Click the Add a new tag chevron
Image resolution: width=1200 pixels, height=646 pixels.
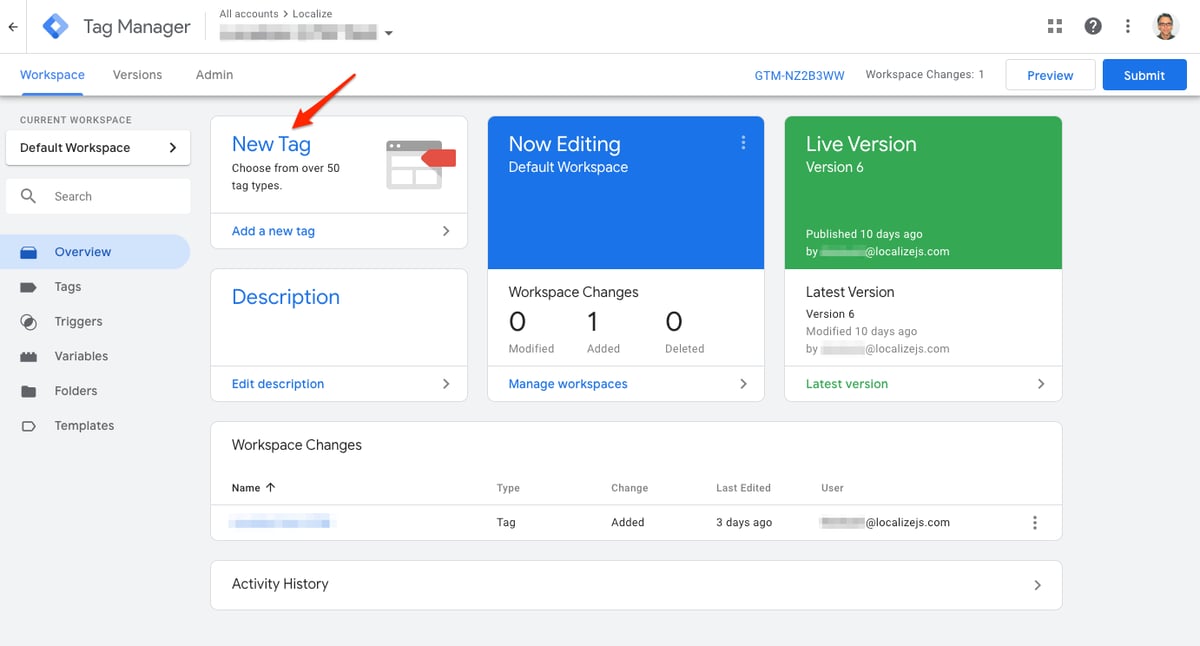pyautogui.click(x=446, y=231)
